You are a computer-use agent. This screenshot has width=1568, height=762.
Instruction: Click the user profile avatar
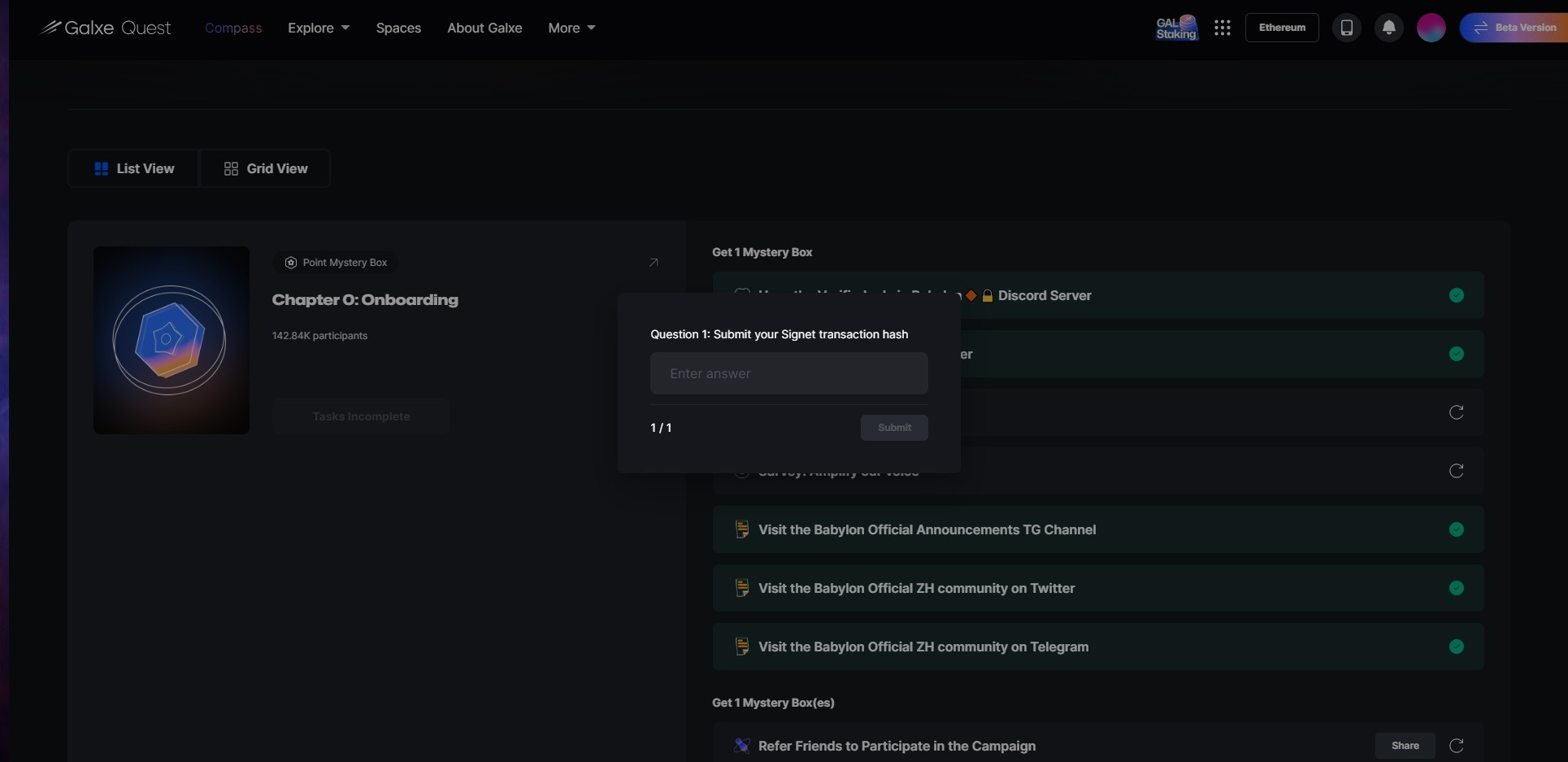click(1431, 28)
